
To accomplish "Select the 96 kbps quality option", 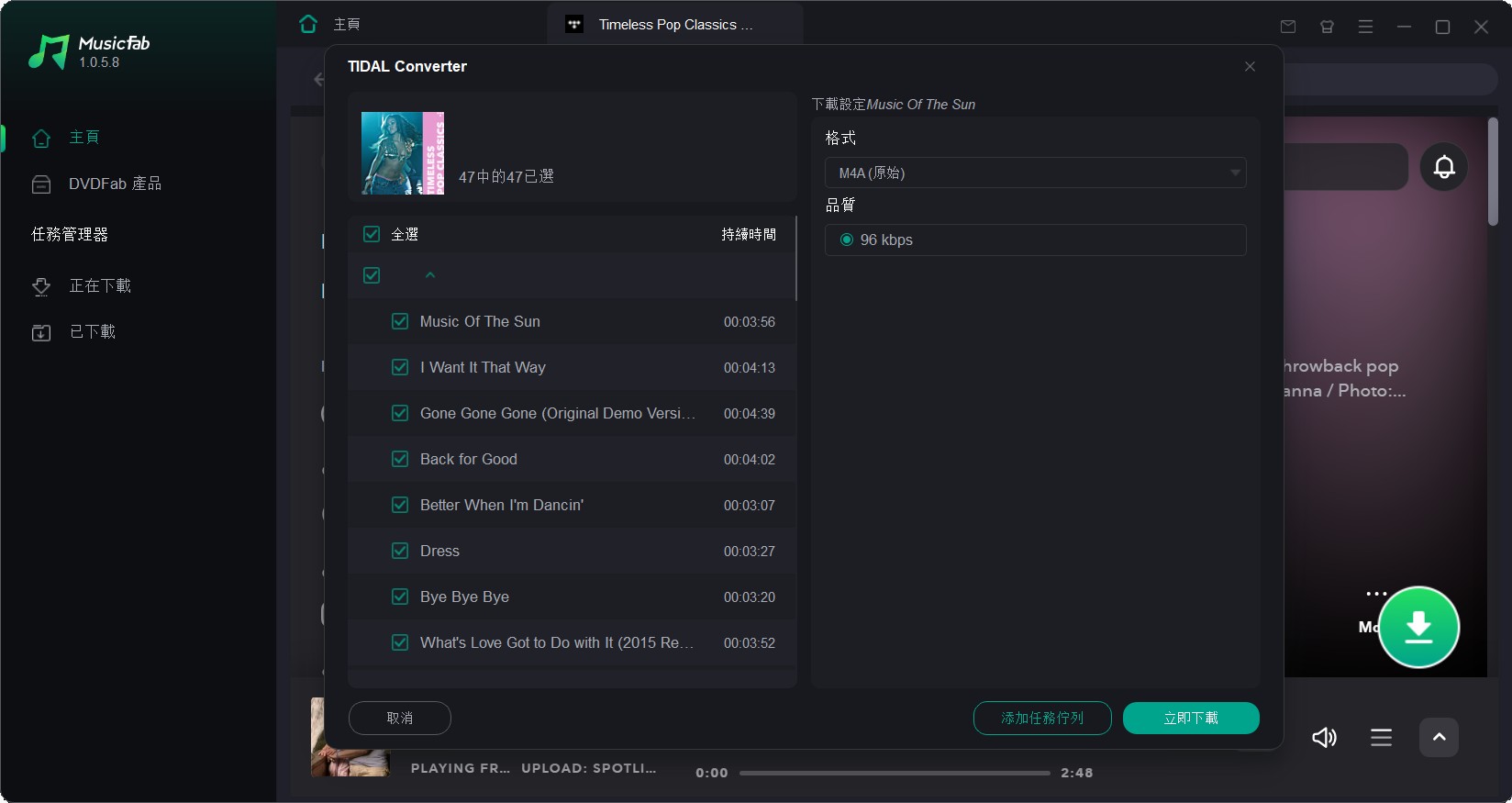I will click(847, 240).
